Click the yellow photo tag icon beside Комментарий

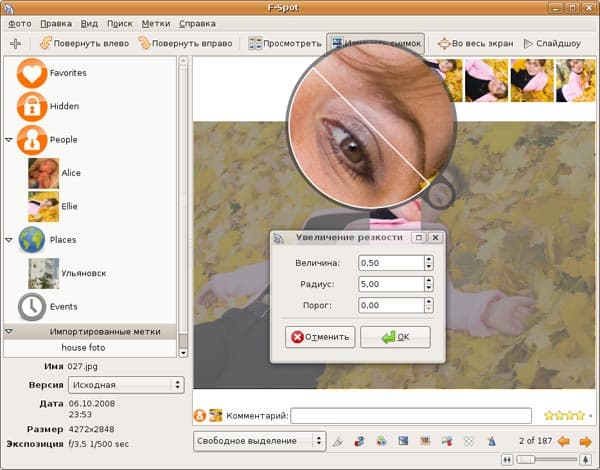[215, 416]
